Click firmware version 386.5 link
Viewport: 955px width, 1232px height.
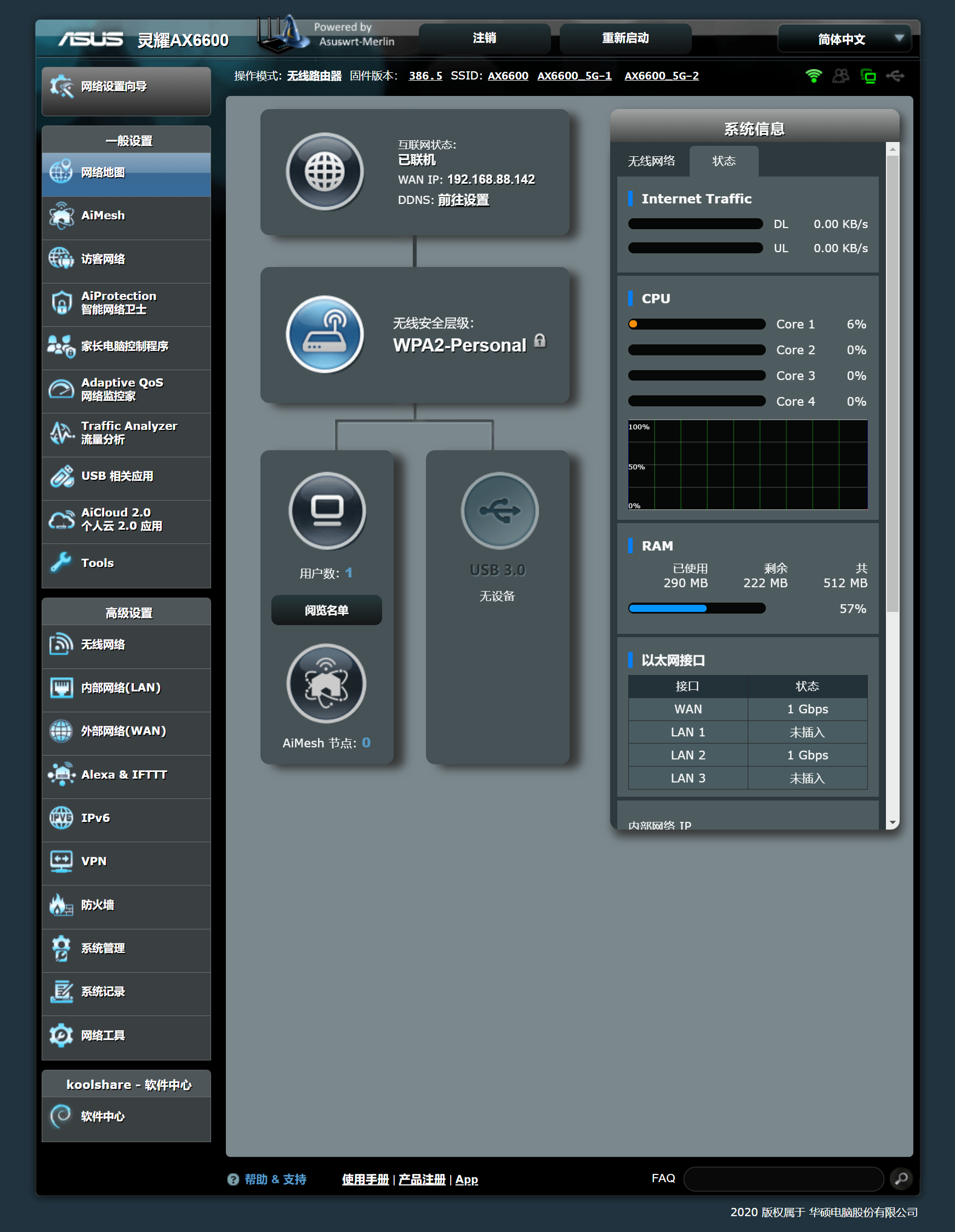(425, 76)
